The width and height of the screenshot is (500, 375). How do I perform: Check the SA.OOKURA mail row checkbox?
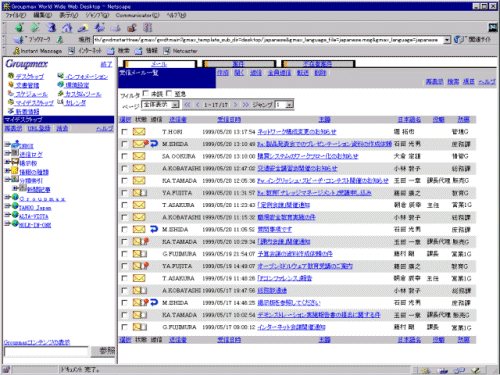124,156
